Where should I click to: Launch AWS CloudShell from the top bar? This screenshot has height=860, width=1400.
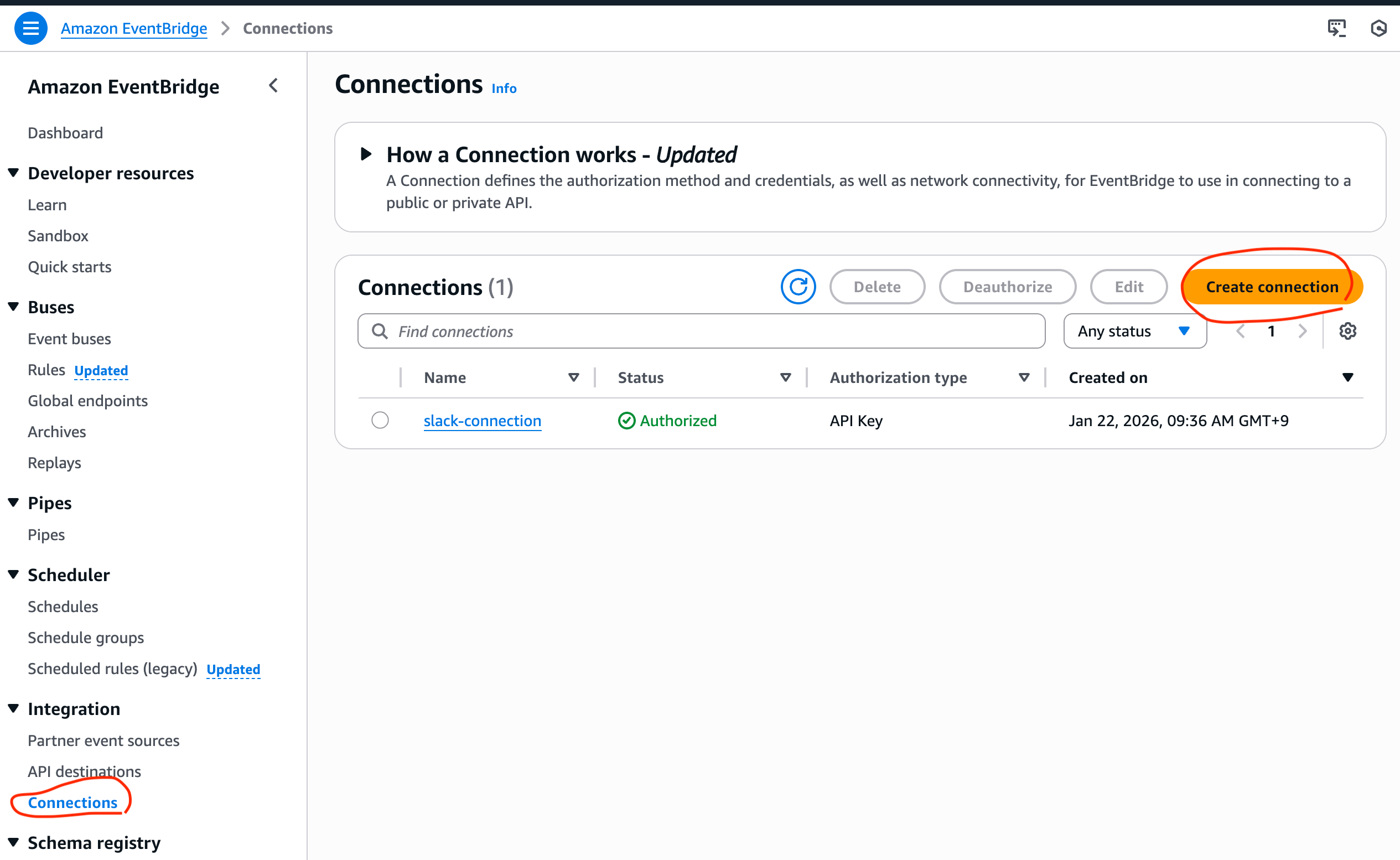click(1337, 27)
